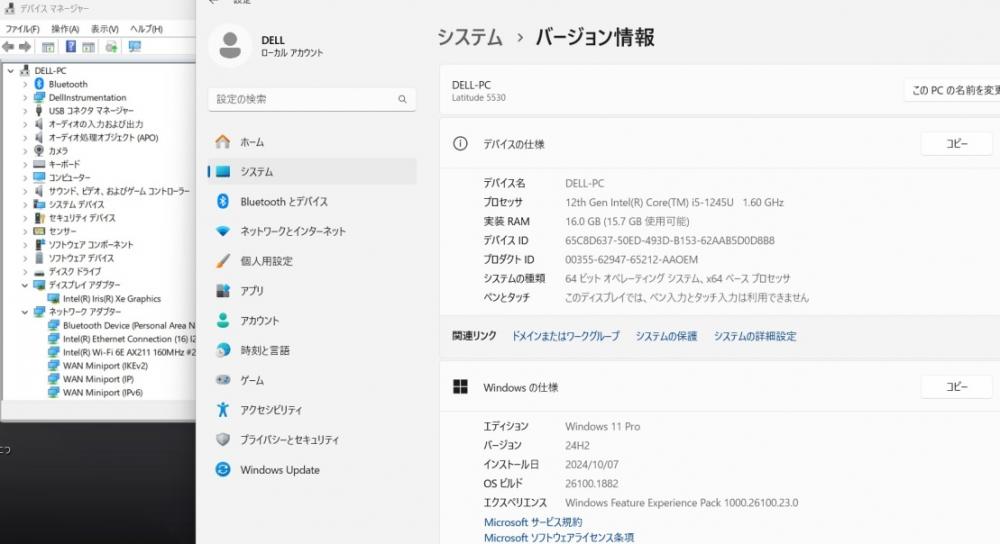This screenshot has height=544, width=1000.
Task: Select Intel(R) Iris(R) Xe Graphics device
Action: (x=112, y=298)
